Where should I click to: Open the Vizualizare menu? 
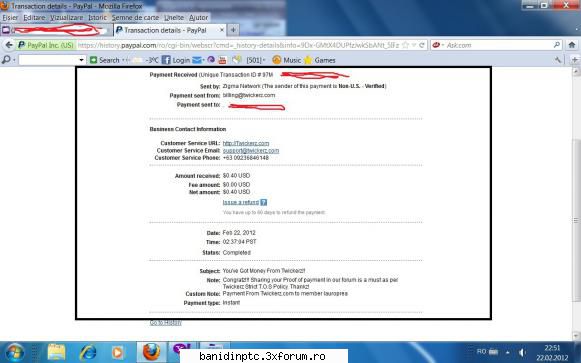tap(67, 18)
